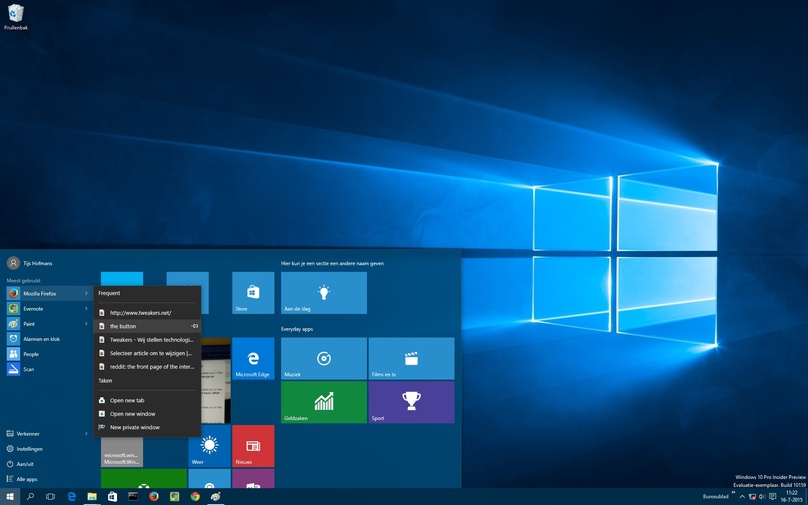
Task: Open the Muziek tile
Action: pos(324,359)
